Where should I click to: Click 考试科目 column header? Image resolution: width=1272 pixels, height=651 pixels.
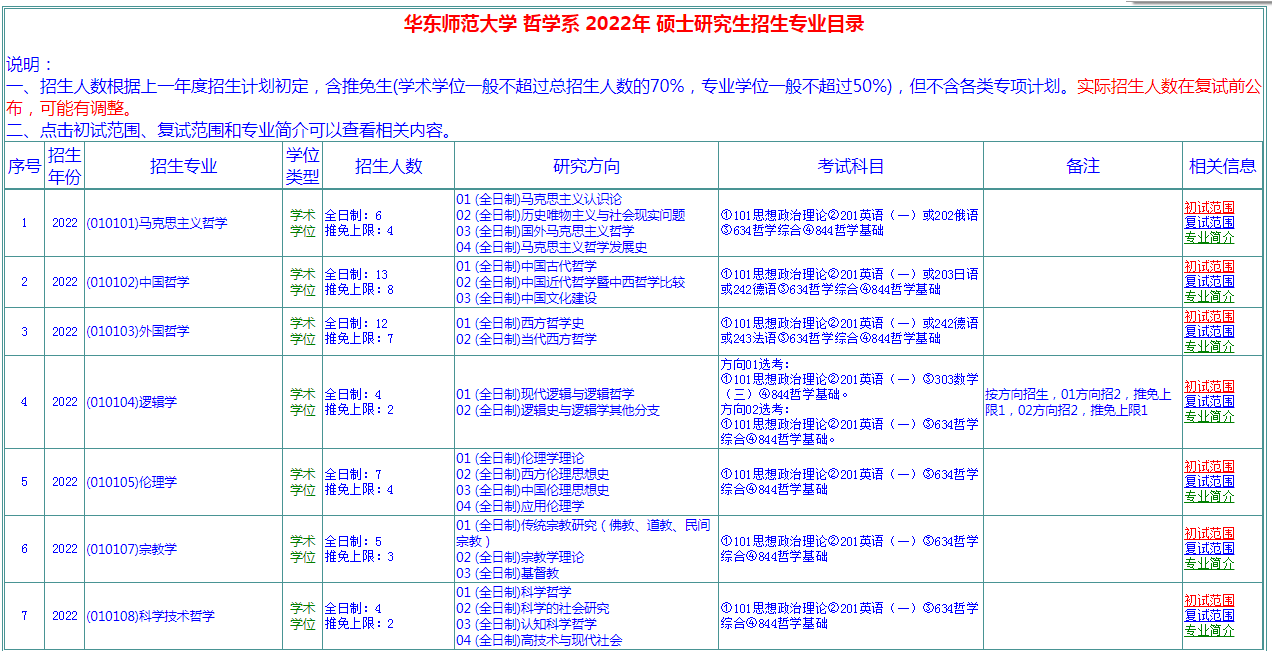pyautogui.click(x=850, y=166)
